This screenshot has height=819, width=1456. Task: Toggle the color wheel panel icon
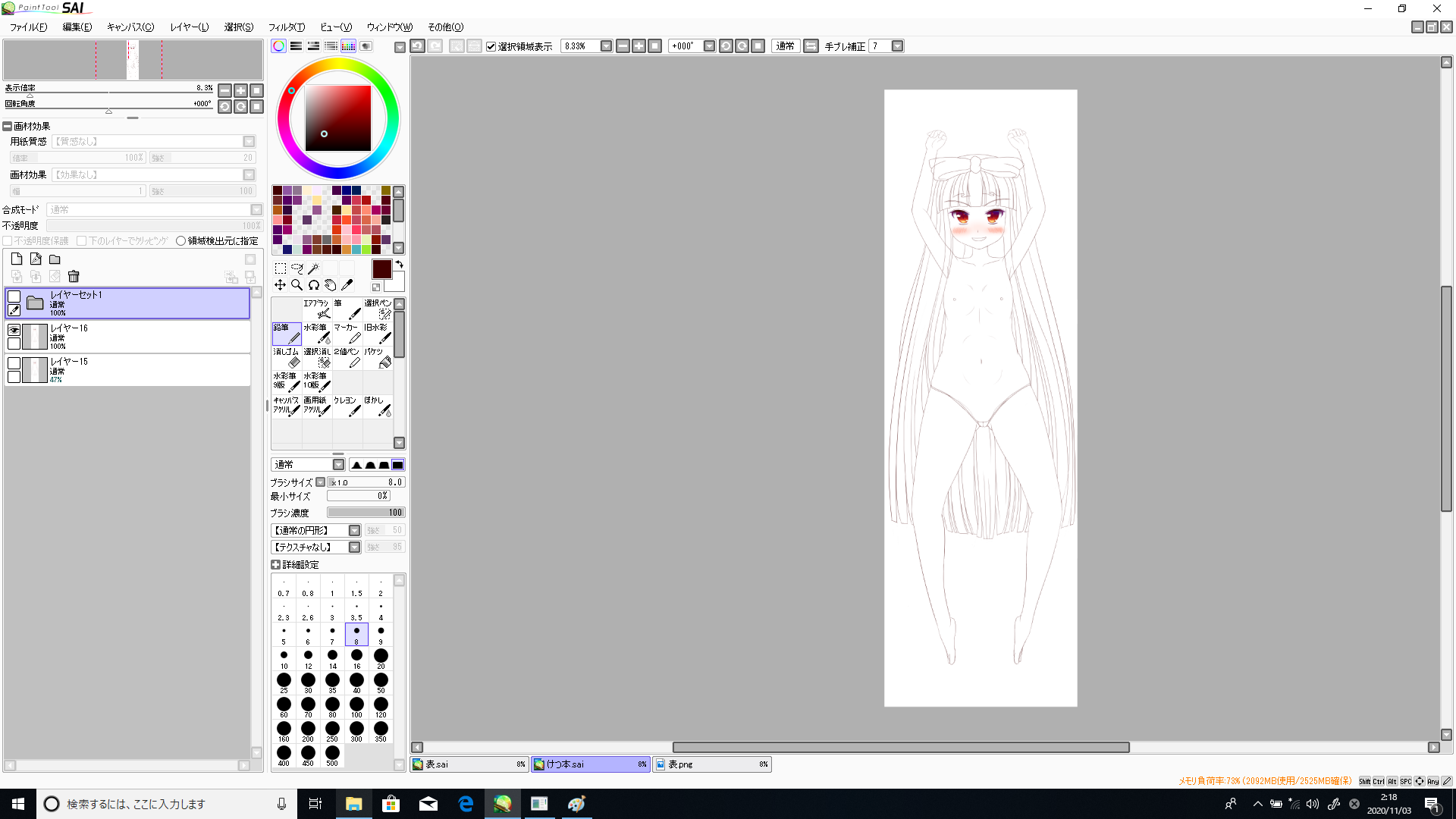tap(279, 46)
